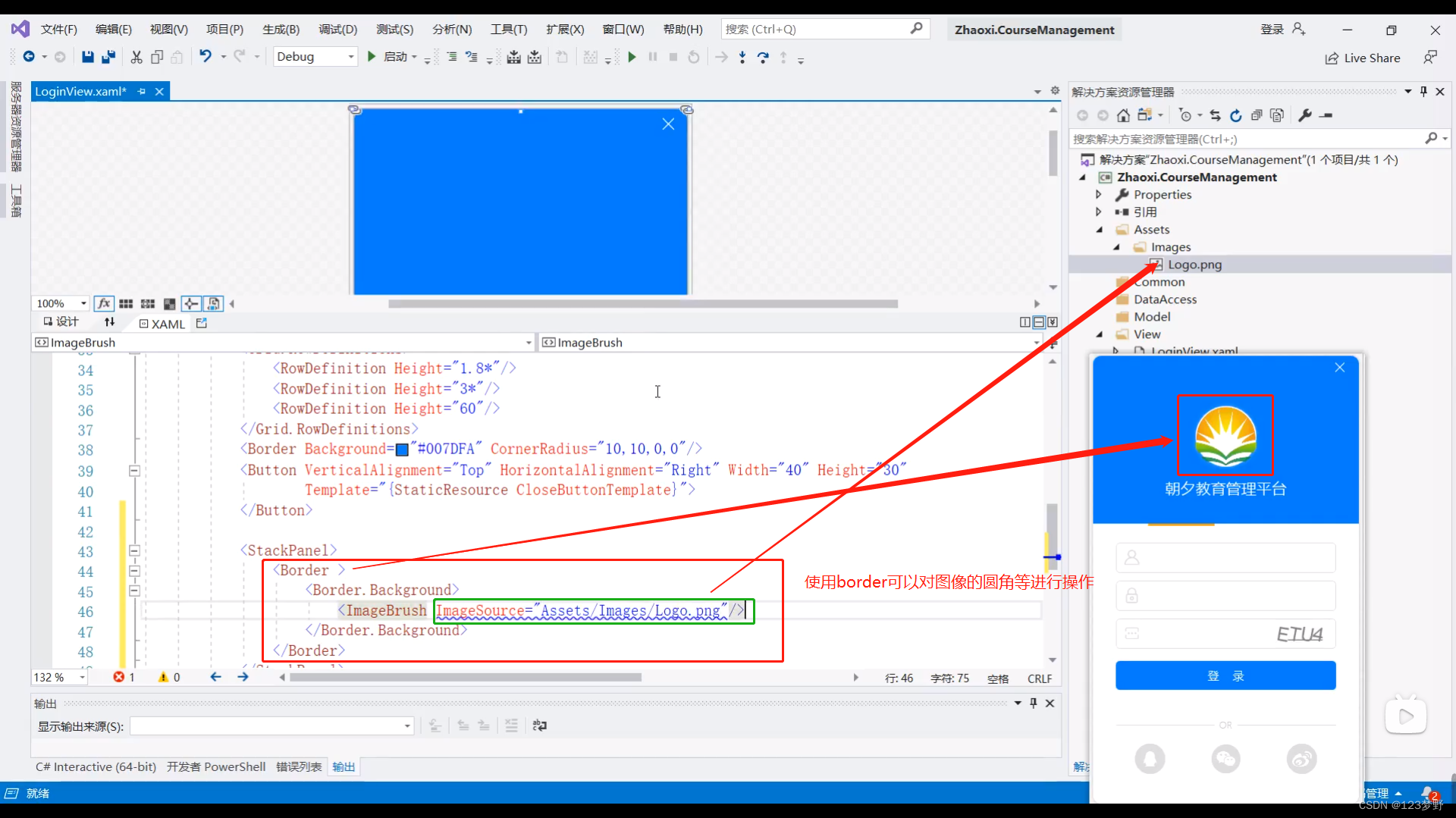Viewport: 1456px width, 818px height.
Task: Click Pending Changes Filter clock icon
Action: 1185,115
